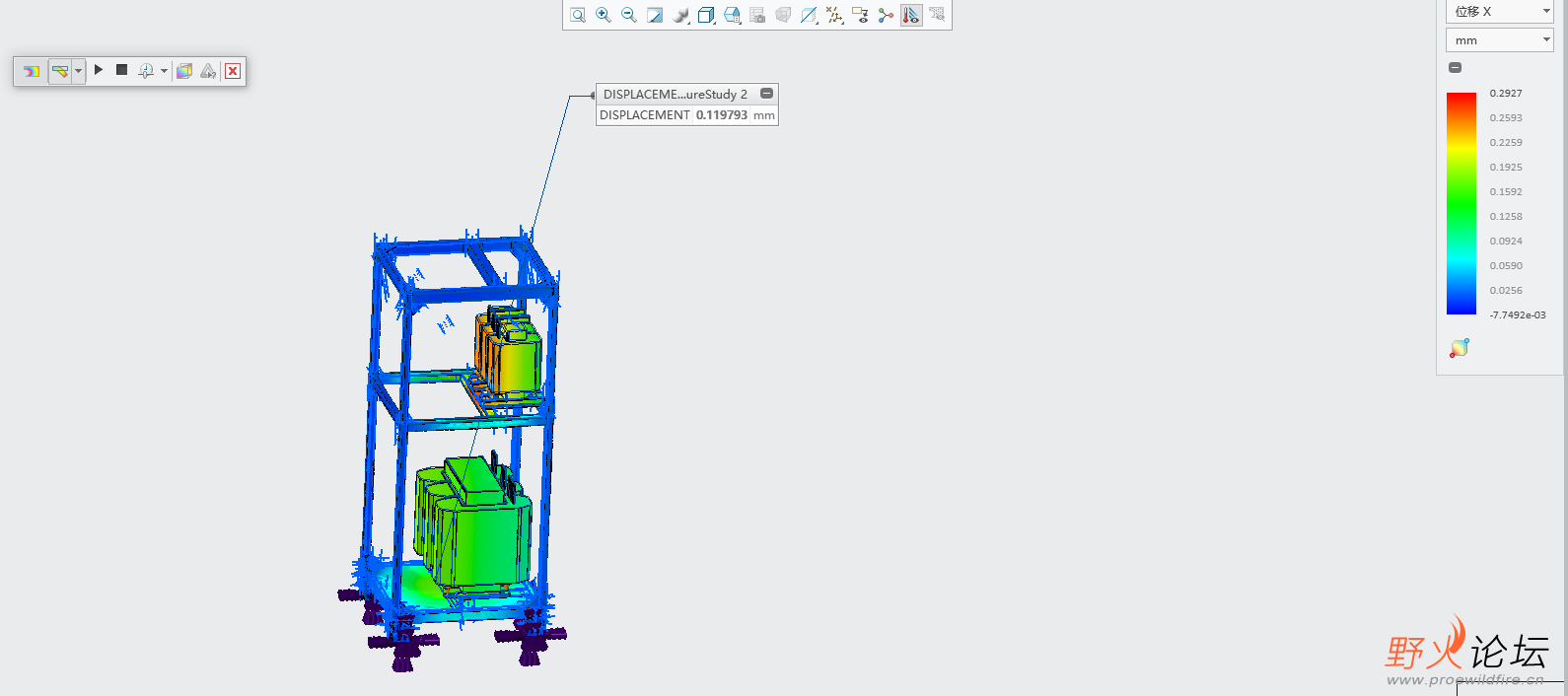
Task: Click the minimum legend value -7.7492e-03
Action: tap(1518, 315)
